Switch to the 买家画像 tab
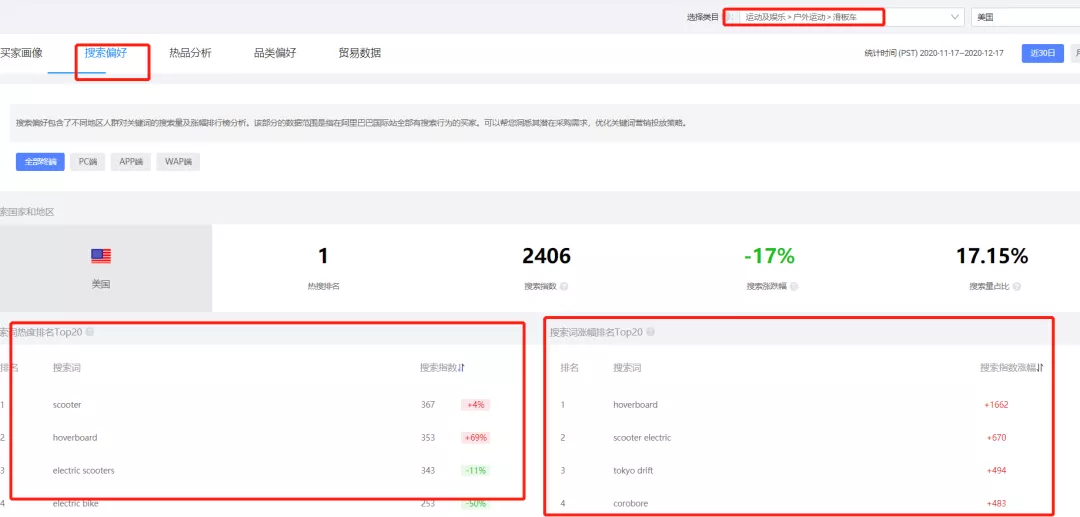Image resolution: width=1080 pixels, height=517 pixels. tap(21, 53)
